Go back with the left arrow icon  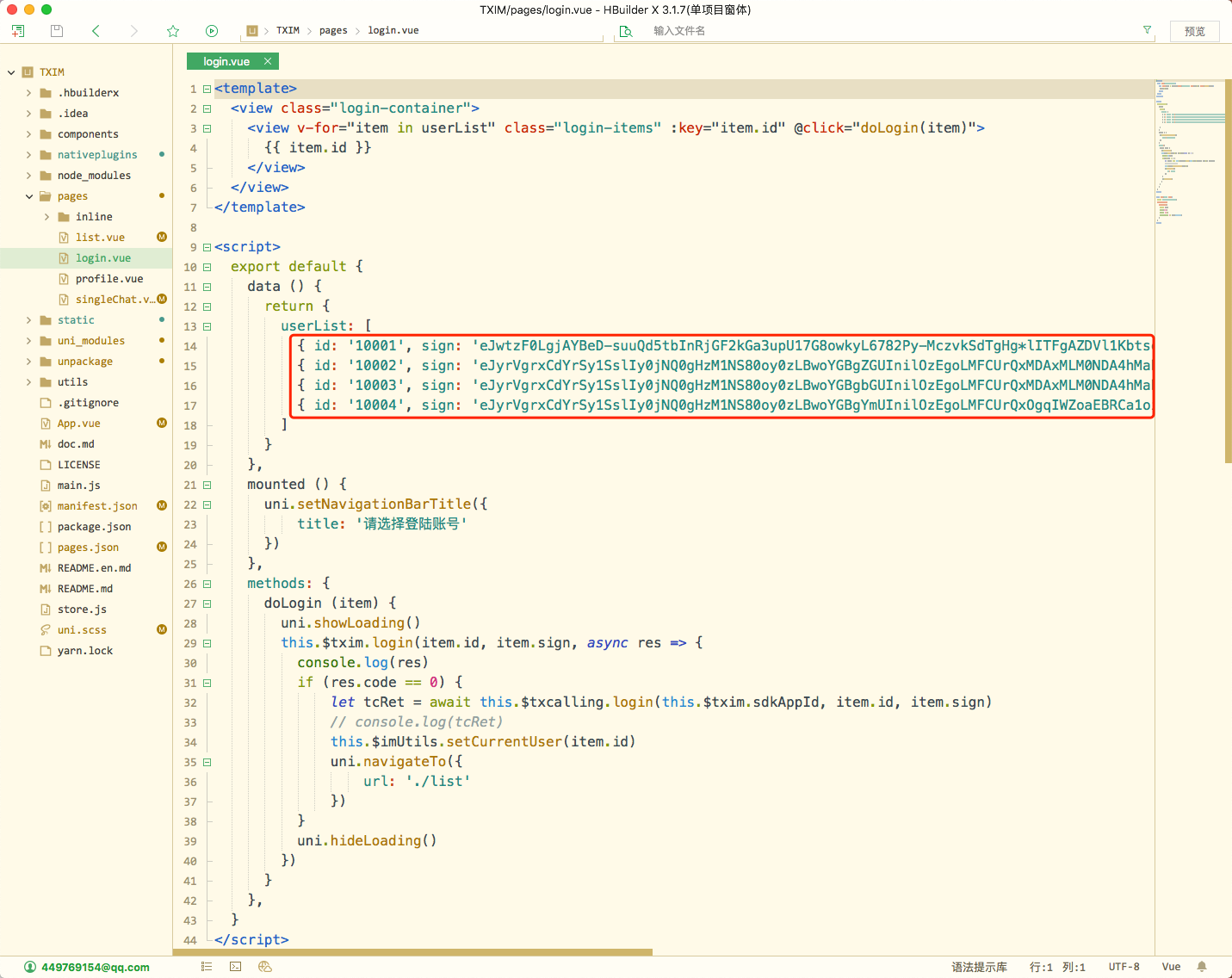(96, 31)
